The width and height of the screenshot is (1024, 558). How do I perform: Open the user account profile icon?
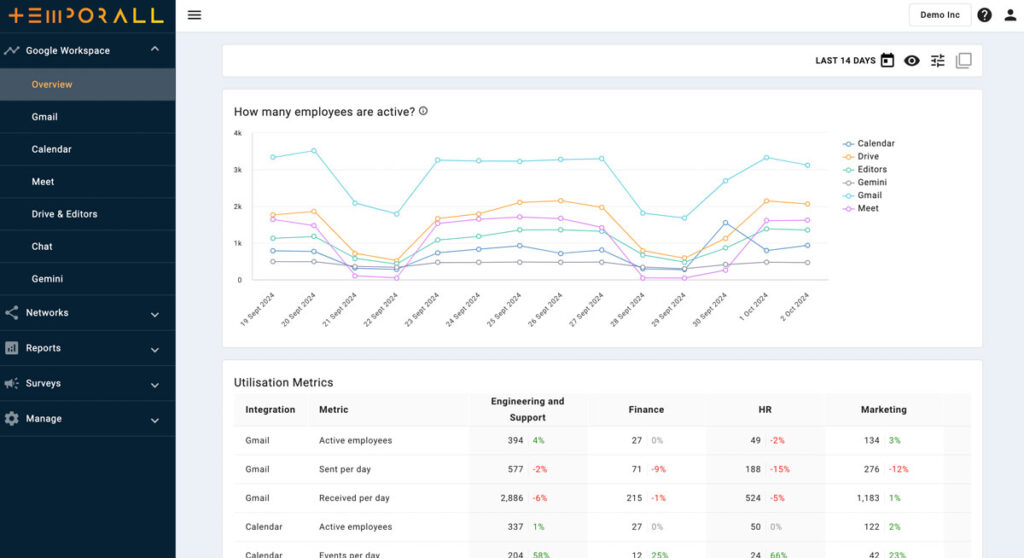click(1010, 15)
